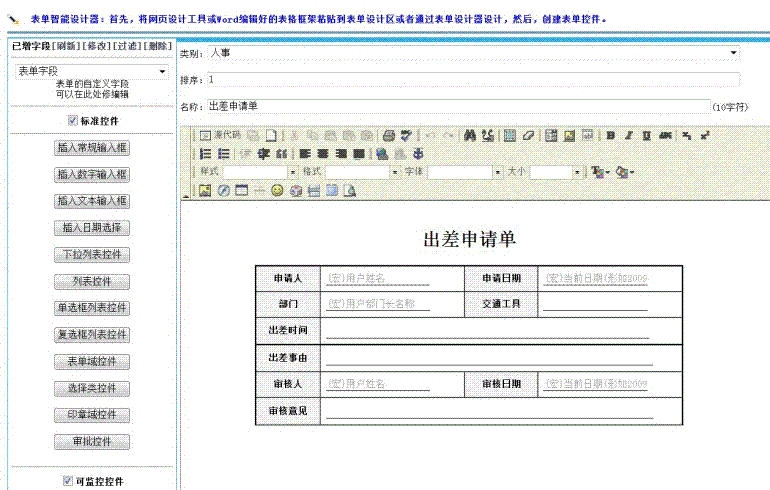Apply subscript formatting
The width and height of the screenshot is (770, 490).
tap(687, 135)
